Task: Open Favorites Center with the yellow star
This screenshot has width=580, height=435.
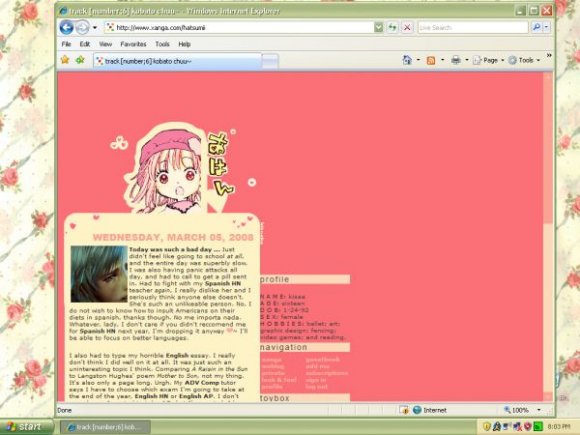Action: point(65,60)
